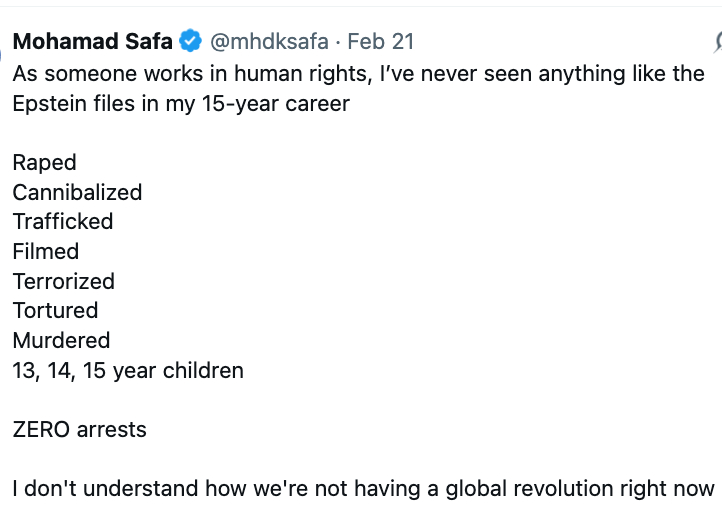
Task: Open the Feb 21 timestamp link
Action: tap(381, 42)
